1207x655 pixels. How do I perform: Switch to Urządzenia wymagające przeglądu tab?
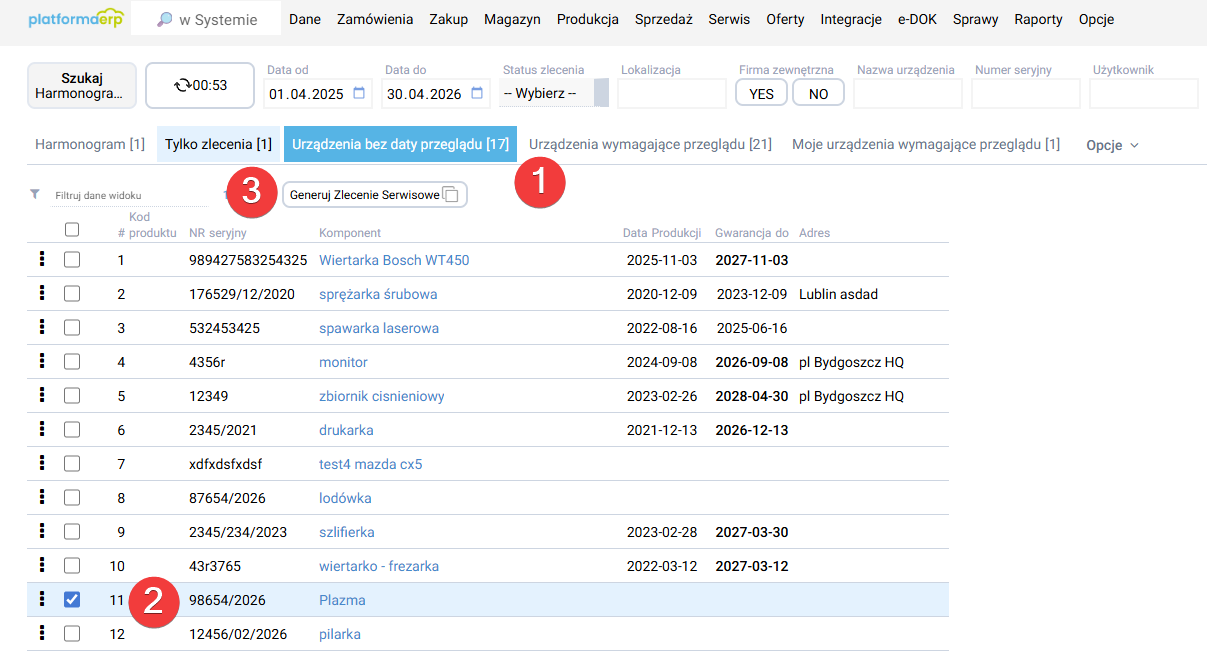click(650, 145)
